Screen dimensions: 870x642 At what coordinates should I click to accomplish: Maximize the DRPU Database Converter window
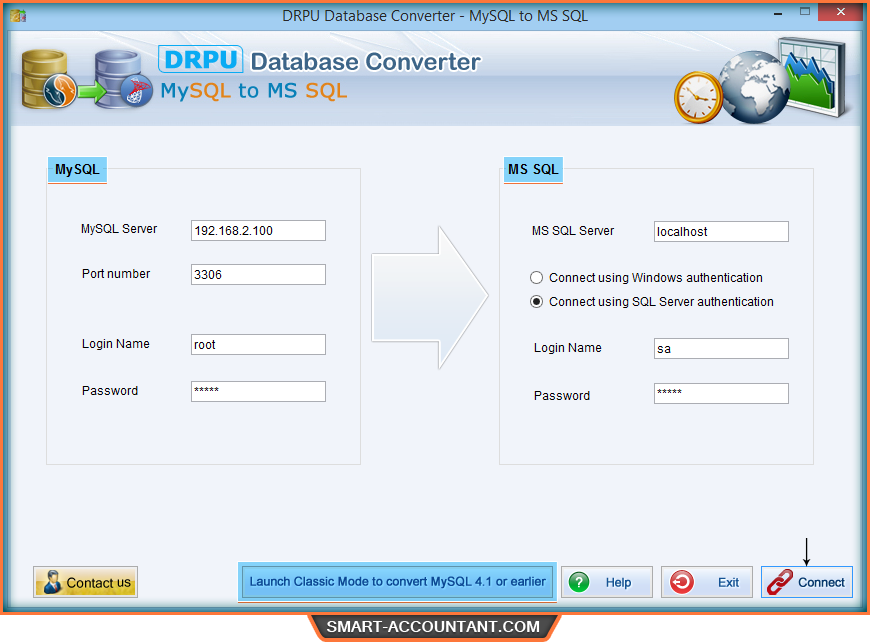click(x=805, y=12)
